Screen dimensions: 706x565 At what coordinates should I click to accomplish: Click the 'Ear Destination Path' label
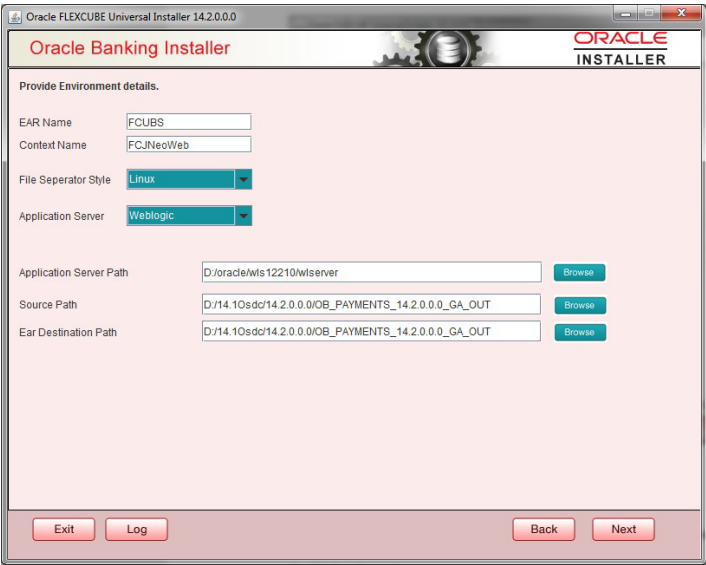(68, 332)
